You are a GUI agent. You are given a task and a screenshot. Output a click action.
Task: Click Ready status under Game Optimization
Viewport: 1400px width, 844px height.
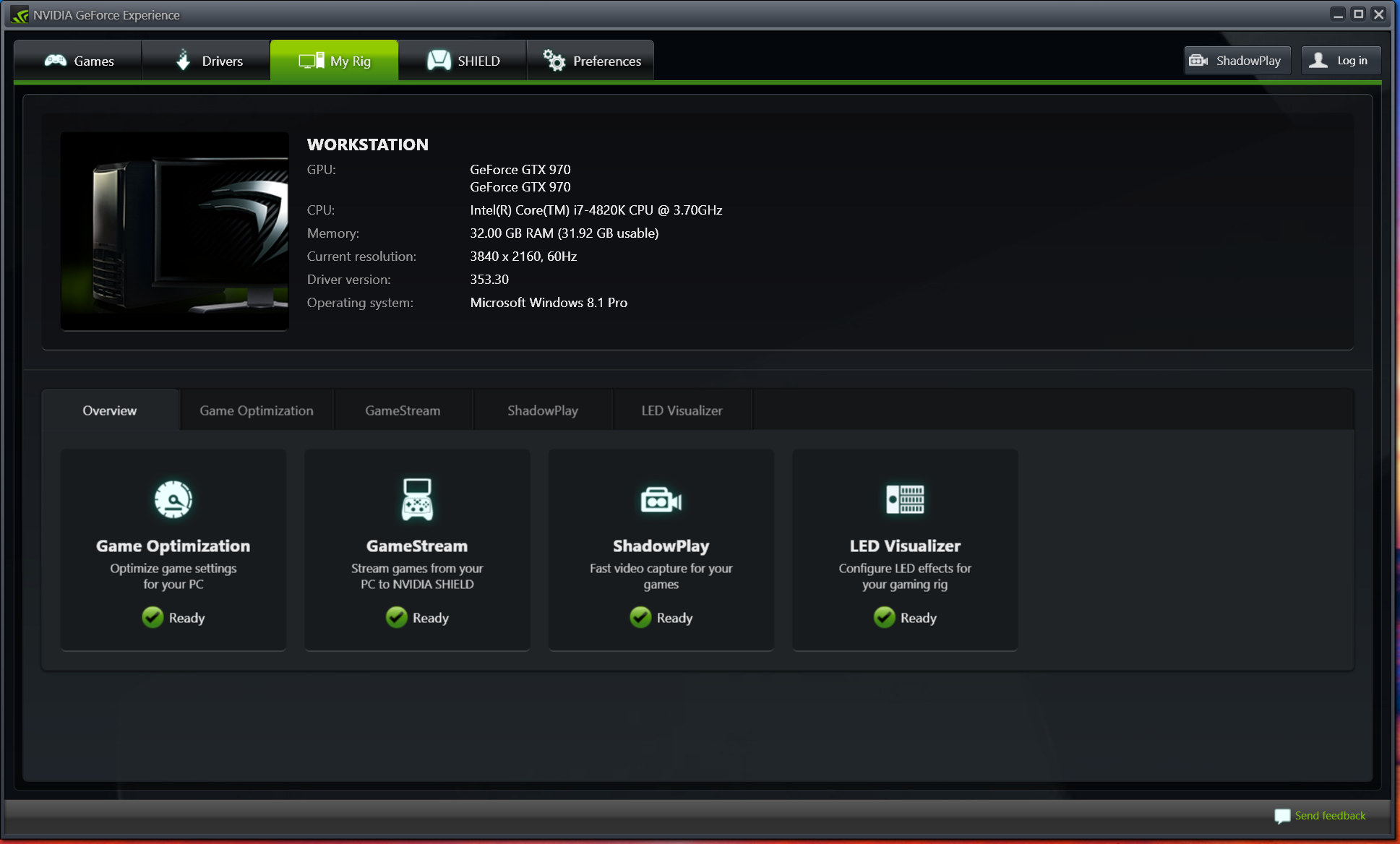[187, 618]
